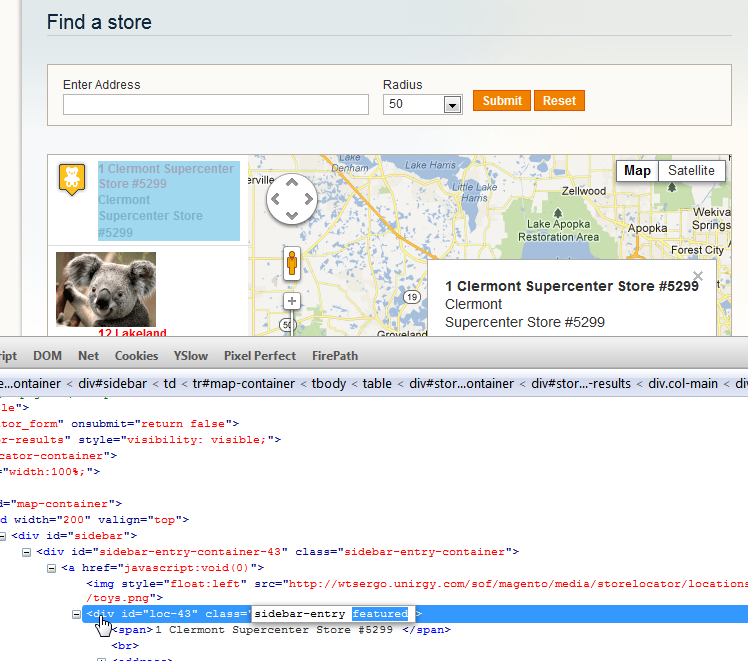This screenshot has width=748, height=661.
Task: Click the td width 200 valign line
Action: [94, 519]
